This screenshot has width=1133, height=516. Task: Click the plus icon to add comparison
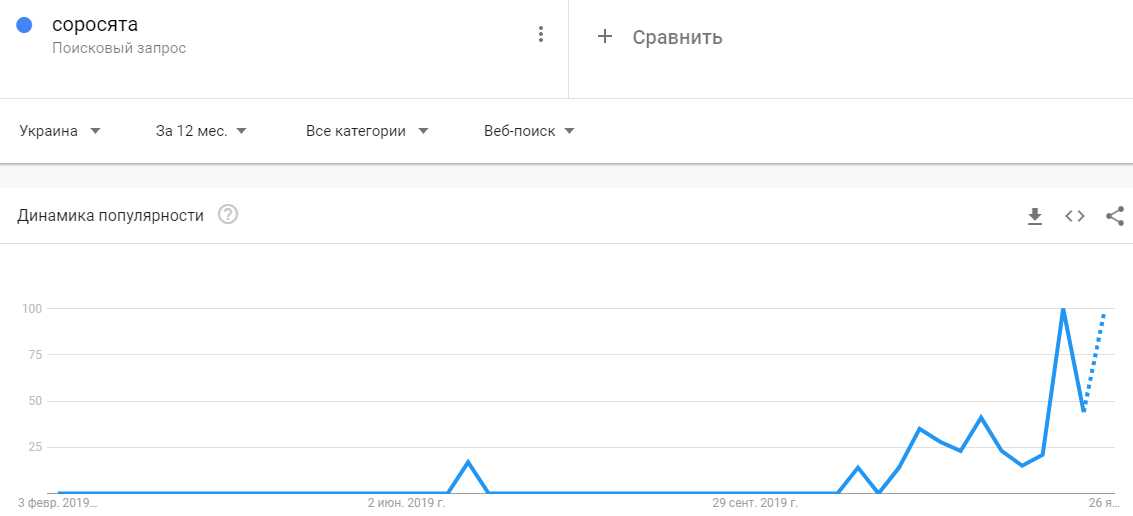click(x=604, y=37)
